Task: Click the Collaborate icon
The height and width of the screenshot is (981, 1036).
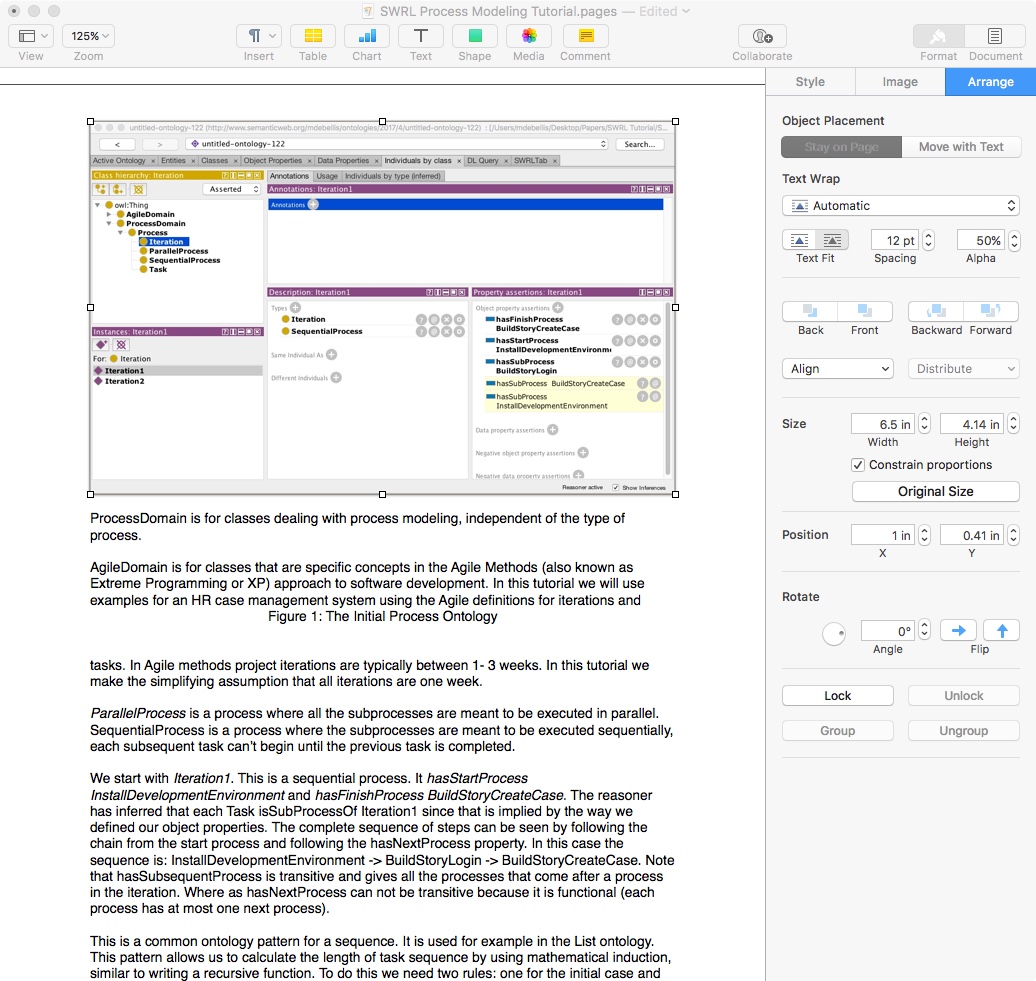Action: pyautogui.click(x=761, y=36)
